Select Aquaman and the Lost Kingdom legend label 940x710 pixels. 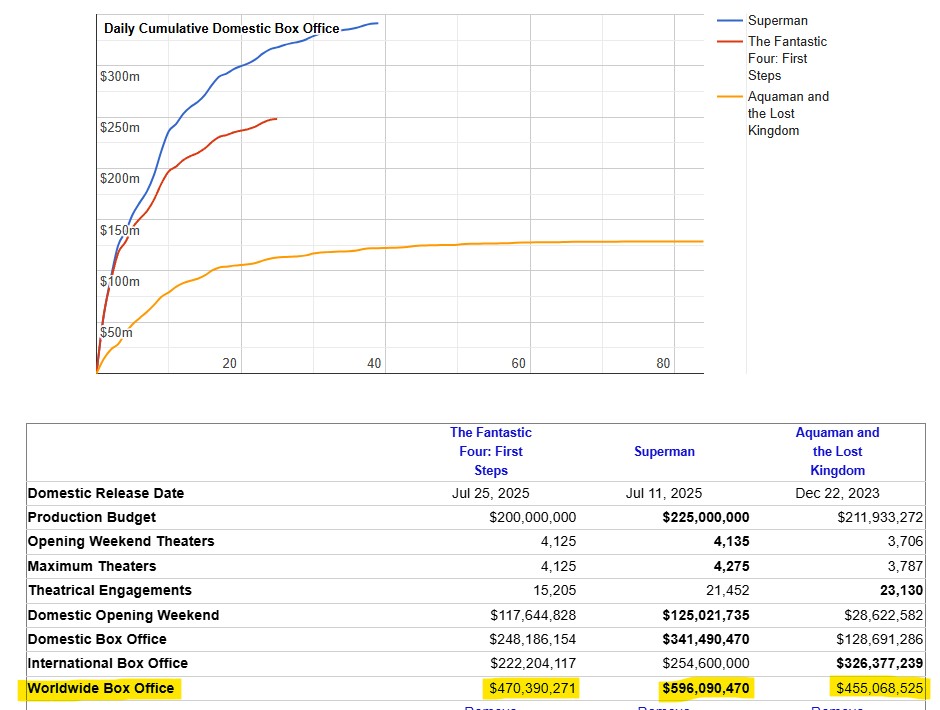(788, 113)
